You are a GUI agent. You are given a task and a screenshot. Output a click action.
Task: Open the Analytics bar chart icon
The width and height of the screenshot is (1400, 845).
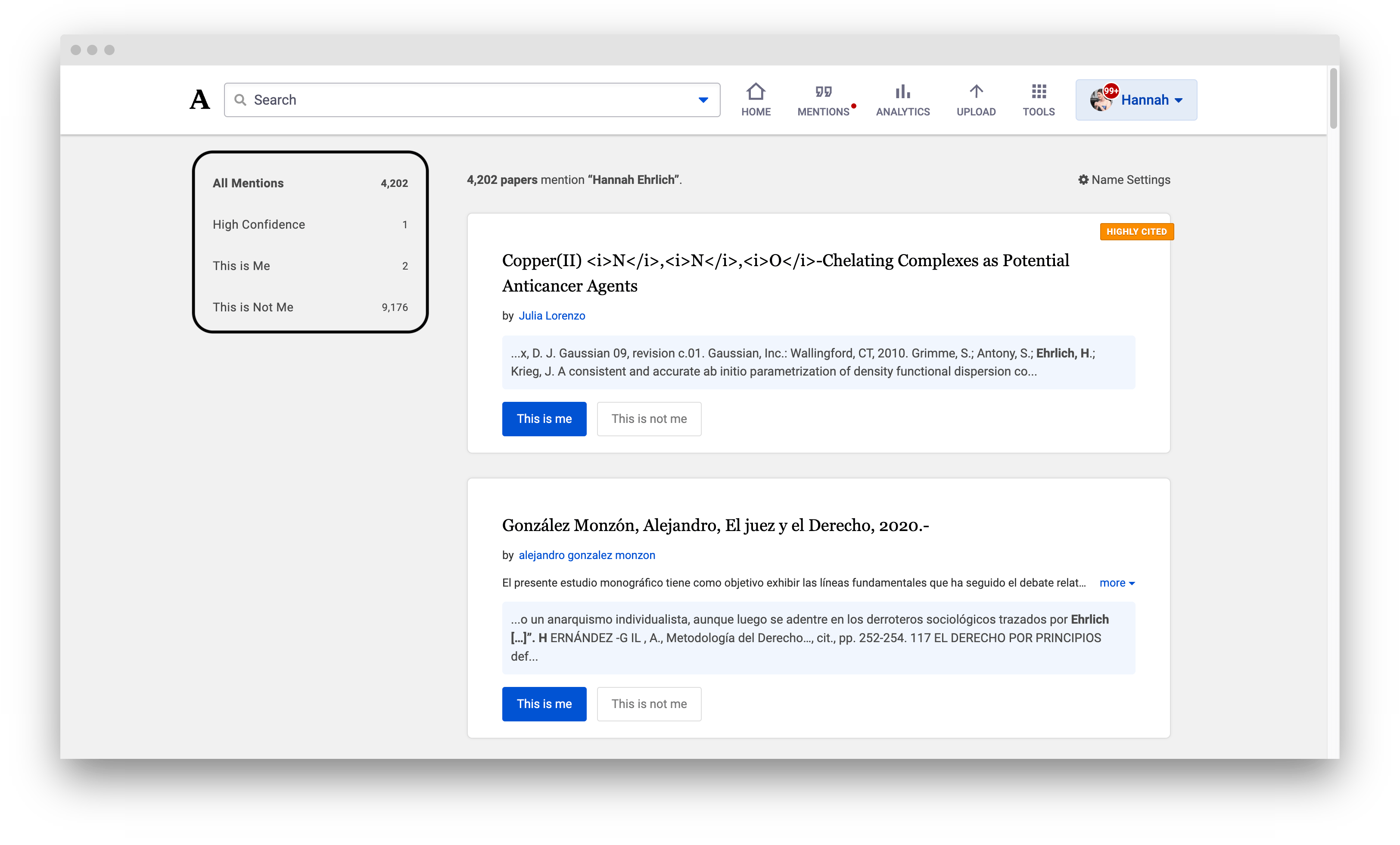coord(902,92)
